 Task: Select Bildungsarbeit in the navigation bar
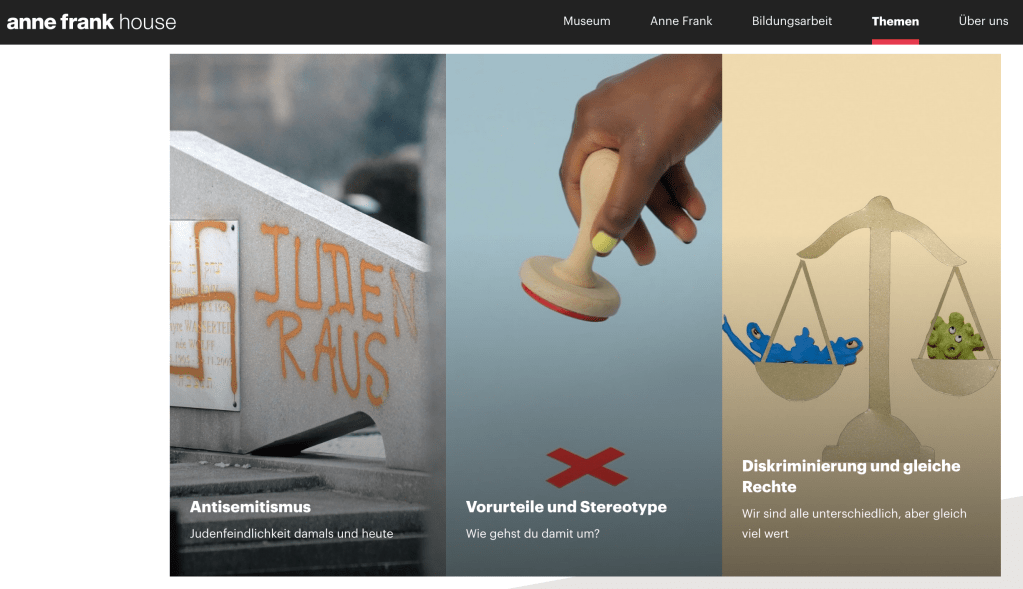coord(791,21)
